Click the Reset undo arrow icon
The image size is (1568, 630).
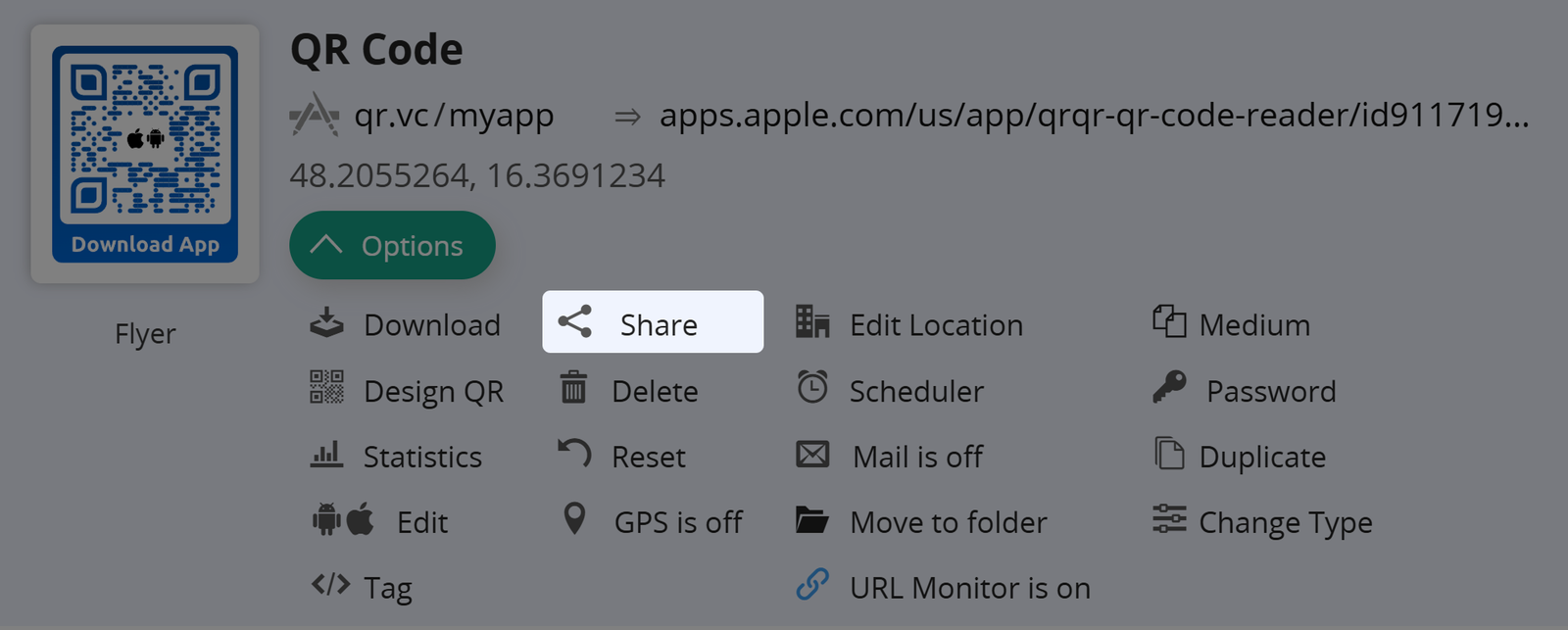click(574, 454)
